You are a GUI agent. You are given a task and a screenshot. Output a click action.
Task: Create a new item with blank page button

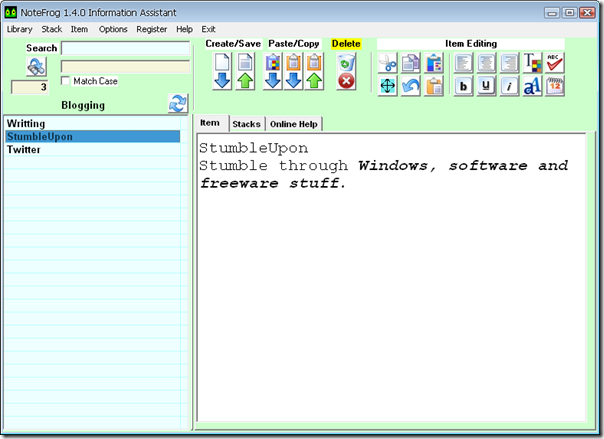pyautogui.click(x=222, y=71)
